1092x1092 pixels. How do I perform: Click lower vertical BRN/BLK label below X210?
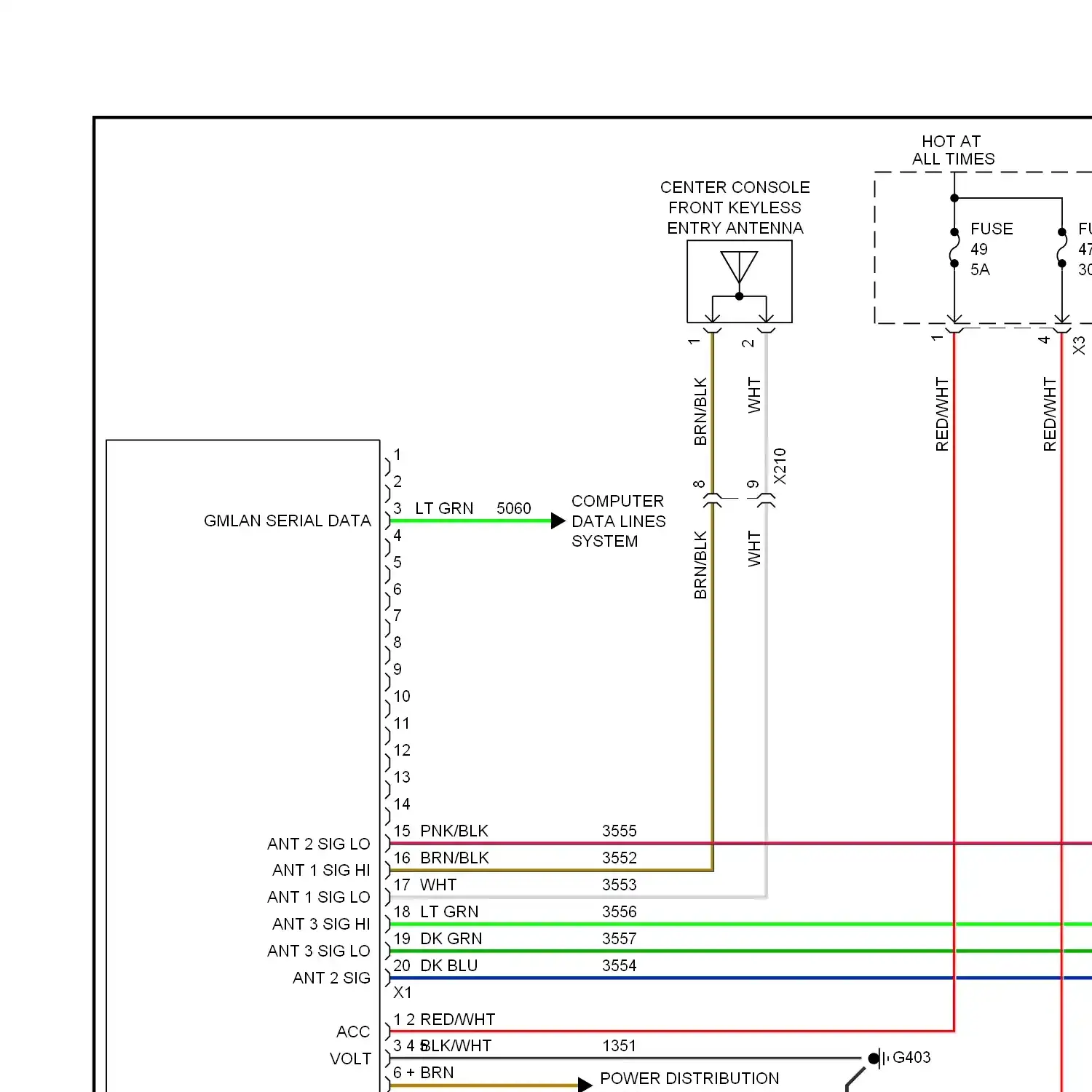point(700,565)
